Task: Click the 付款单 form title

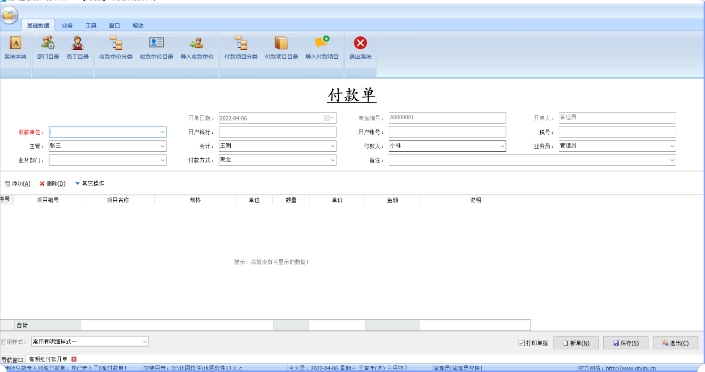Action: coord(352,95)
